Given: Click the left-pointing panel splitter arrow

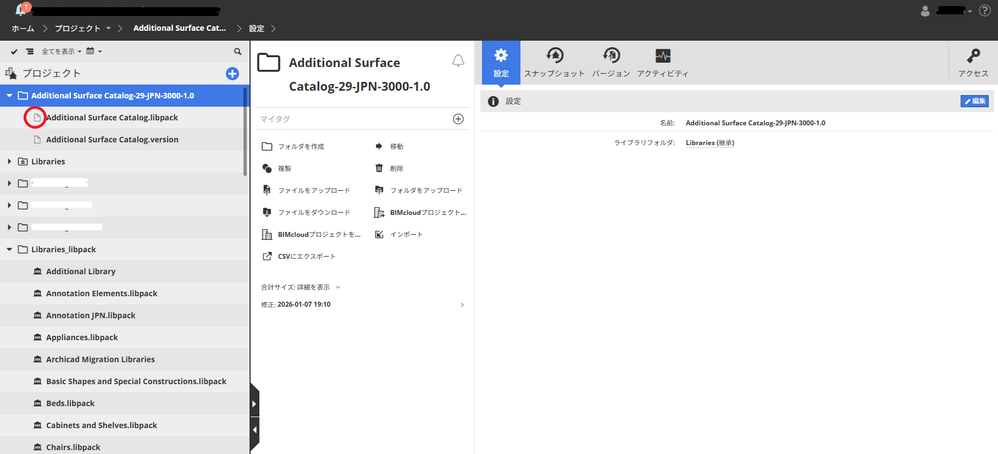Looking at the screenshot, I should click(x=255, y=430).
